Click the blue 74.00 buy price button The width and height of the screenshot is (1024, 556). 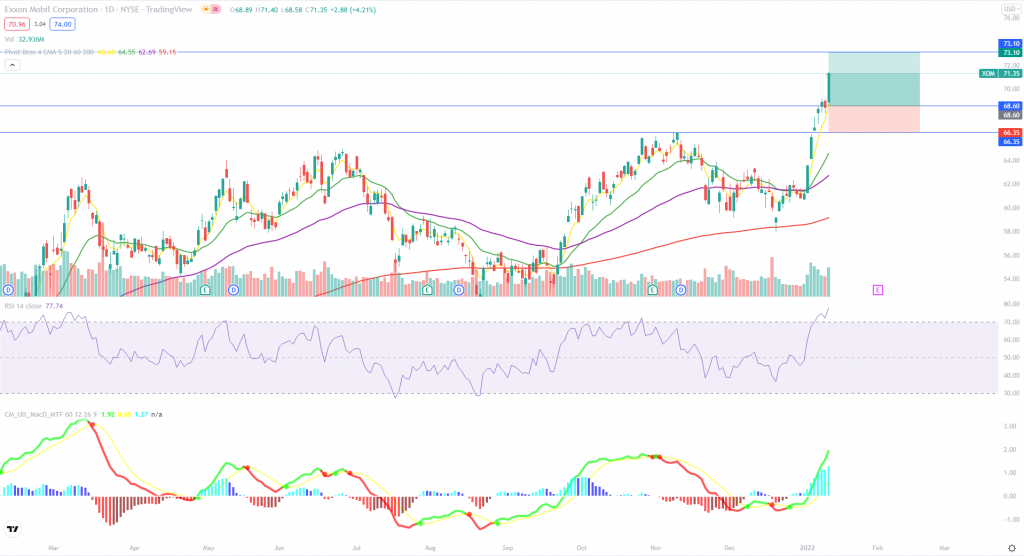click(x=62, y=24)
